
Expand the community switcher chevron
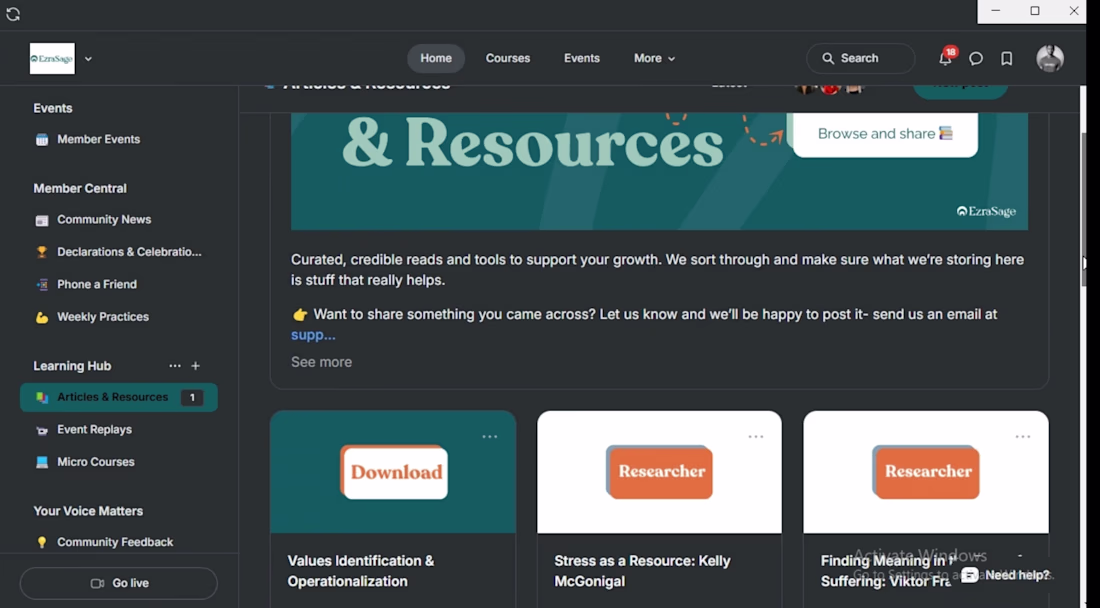(x=88, y=59)
